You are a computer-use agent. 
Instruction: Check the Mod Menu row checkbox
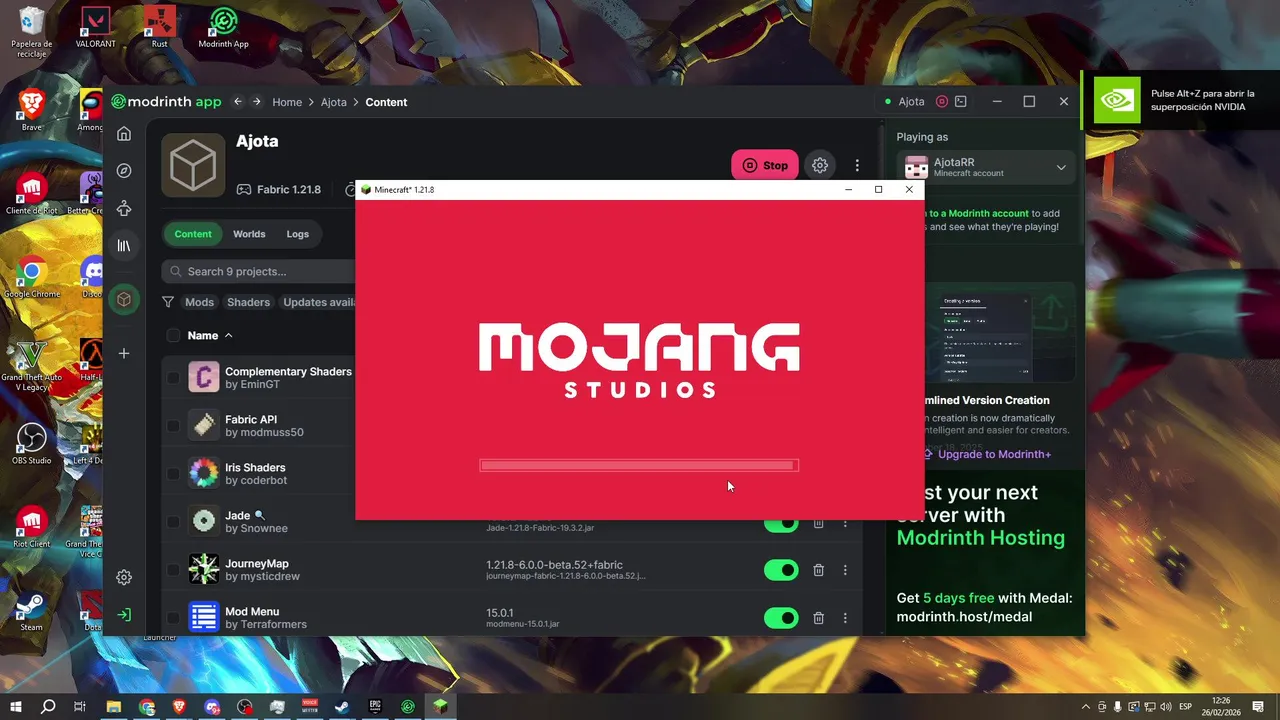(173, 618)
